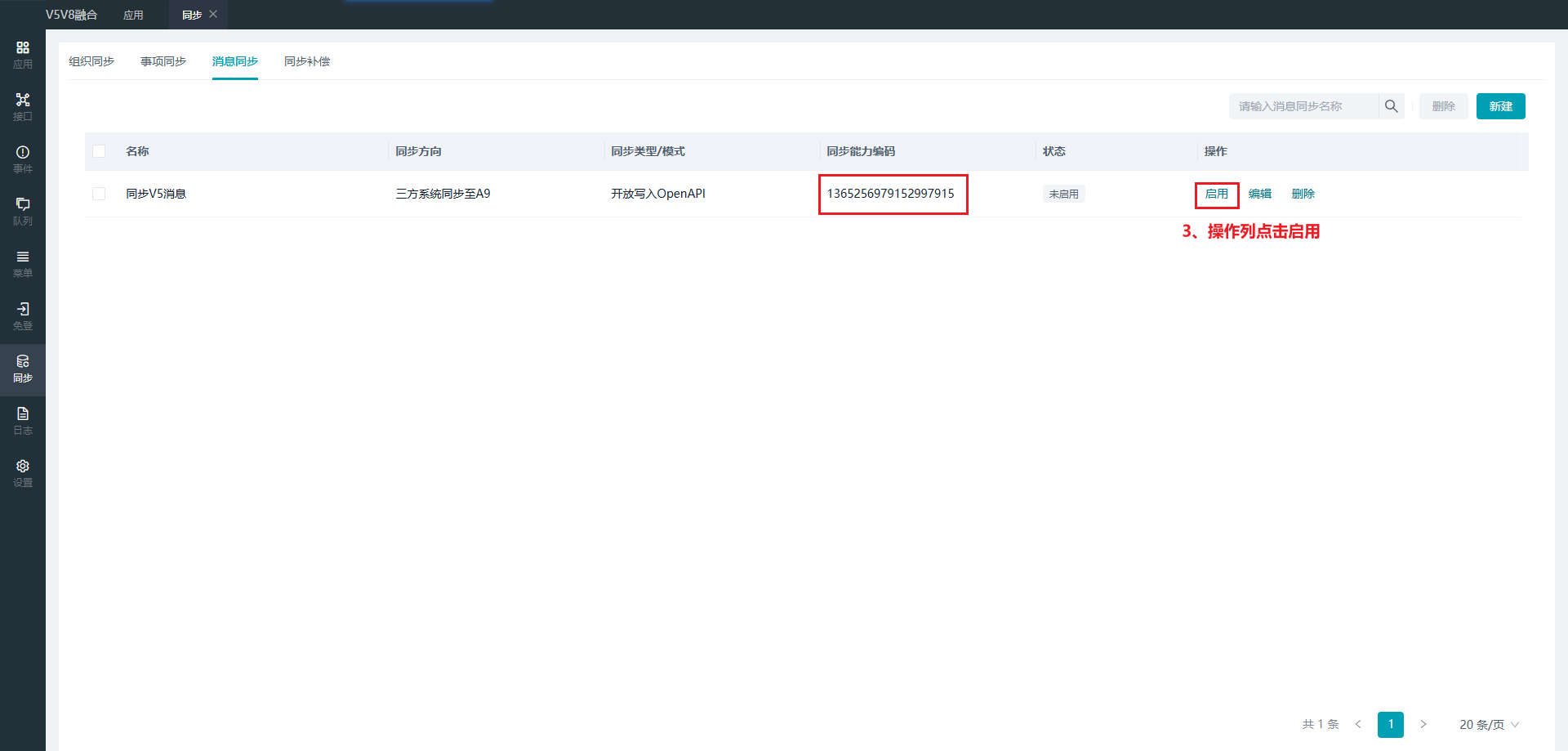Open the 接口 sidebar icon

click(x=23, y=107)
